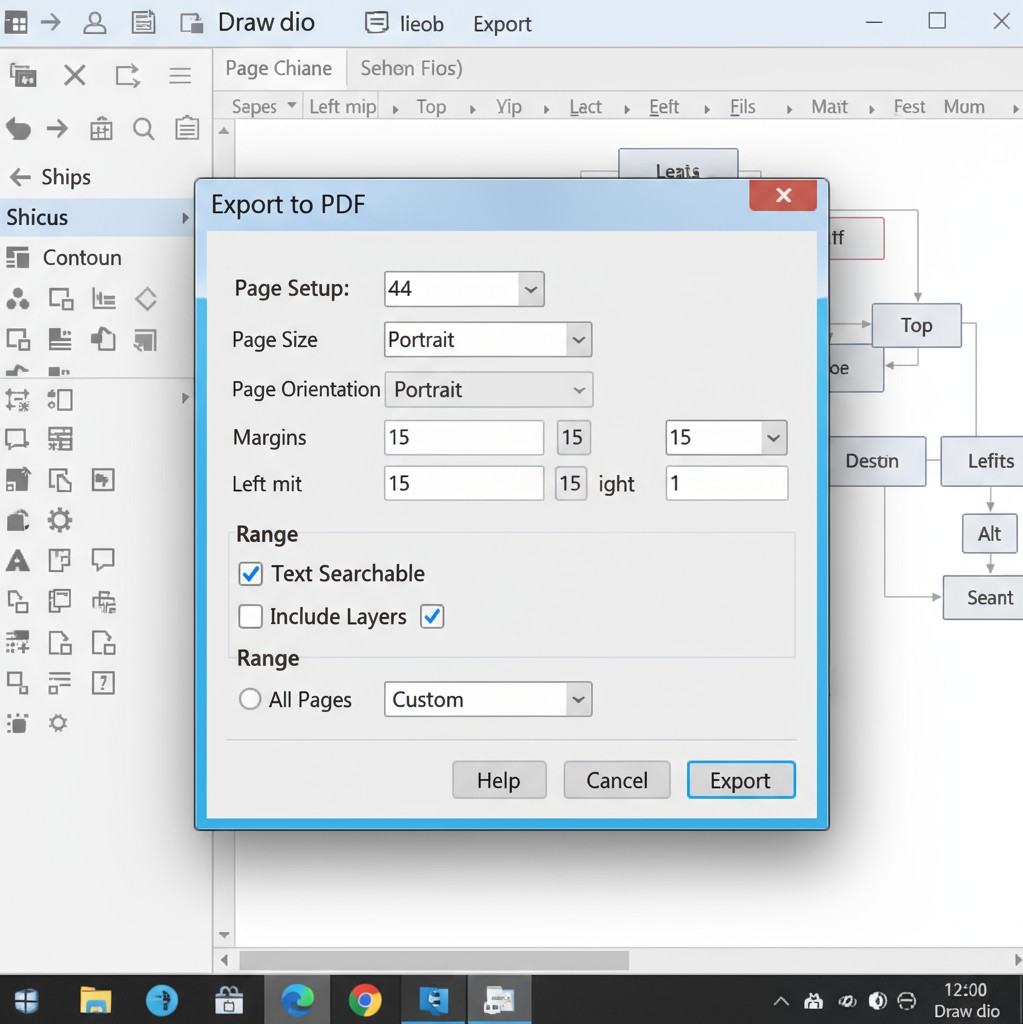Click the gear icon in shapes panel
The width and height of the screenshot is (1023, 1024).
tap(60, 520)
